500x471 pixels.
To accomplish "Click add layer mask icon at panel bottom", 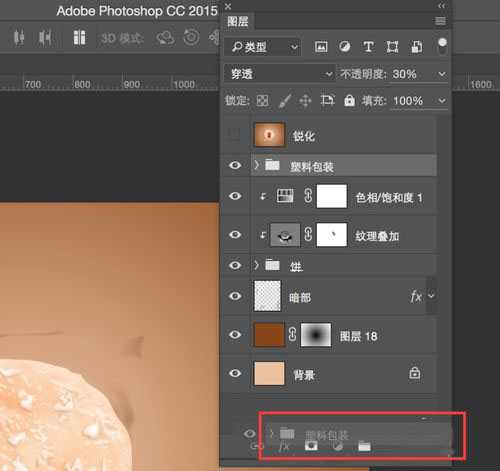I will point(311,446).
